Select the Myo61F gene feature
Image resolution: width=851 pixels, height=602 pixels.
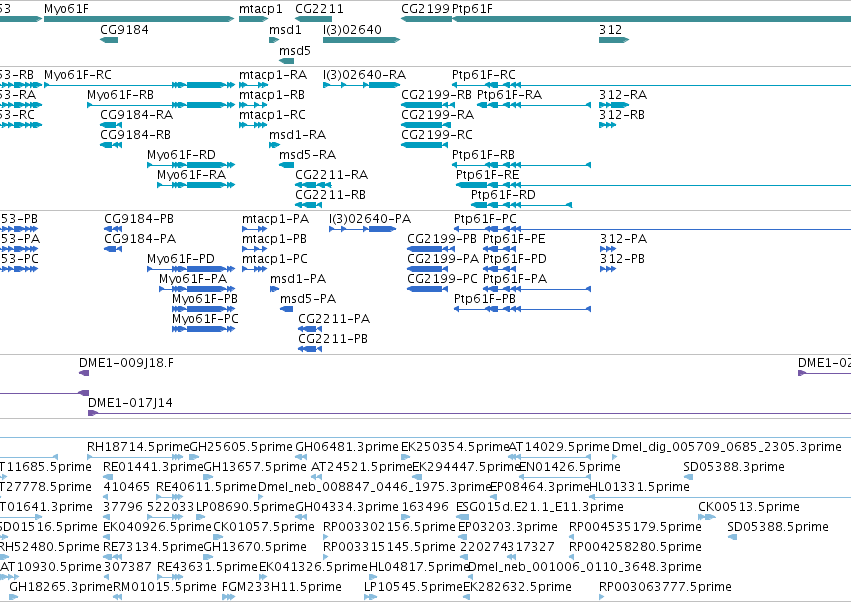(x=139, y=19)
